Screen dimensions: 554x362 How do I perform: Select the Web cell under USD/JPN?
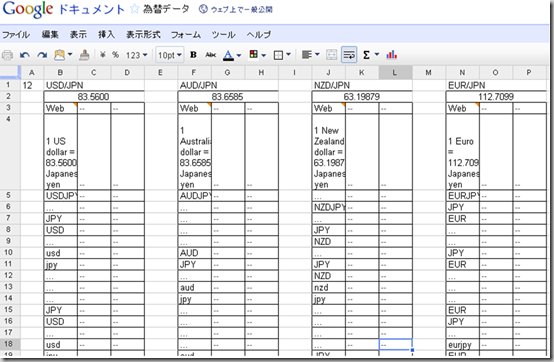[x=60, y=108]
